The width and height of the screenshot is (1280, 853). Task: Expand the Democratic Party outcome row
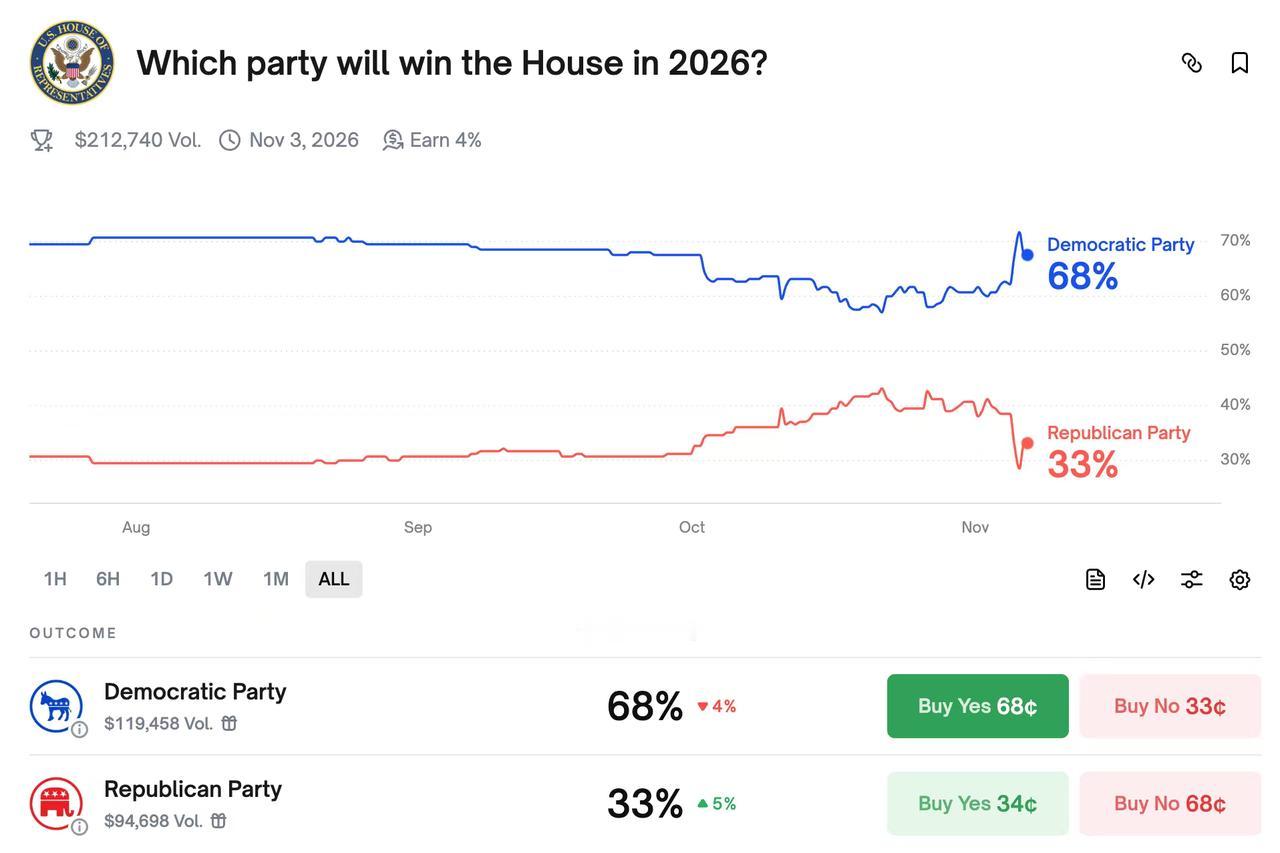point(196,690)
